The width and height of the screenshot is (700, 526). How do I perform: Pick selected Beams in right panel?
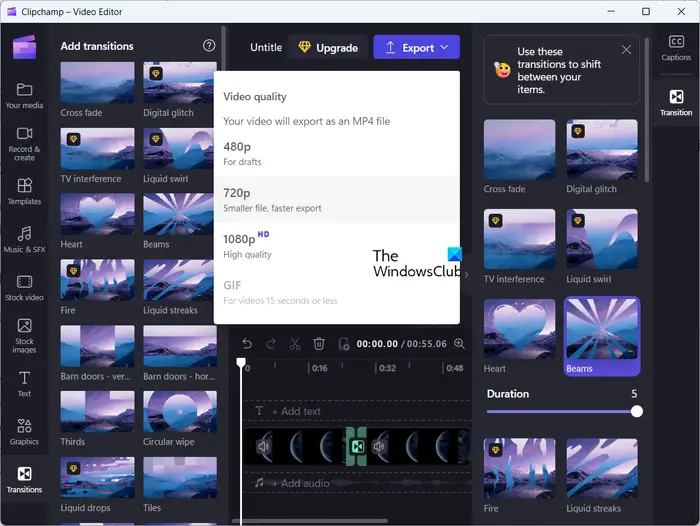(x=602, y=336)
